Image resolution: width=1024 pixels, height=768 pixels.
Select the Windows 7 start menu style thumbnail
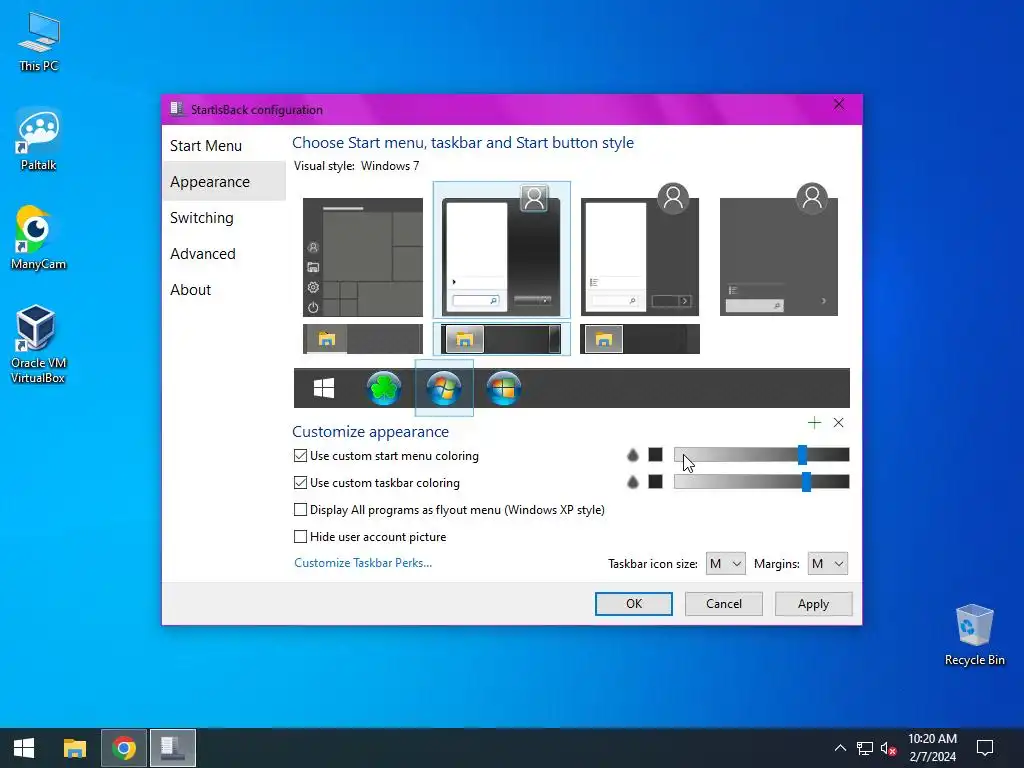click(502, 250)
